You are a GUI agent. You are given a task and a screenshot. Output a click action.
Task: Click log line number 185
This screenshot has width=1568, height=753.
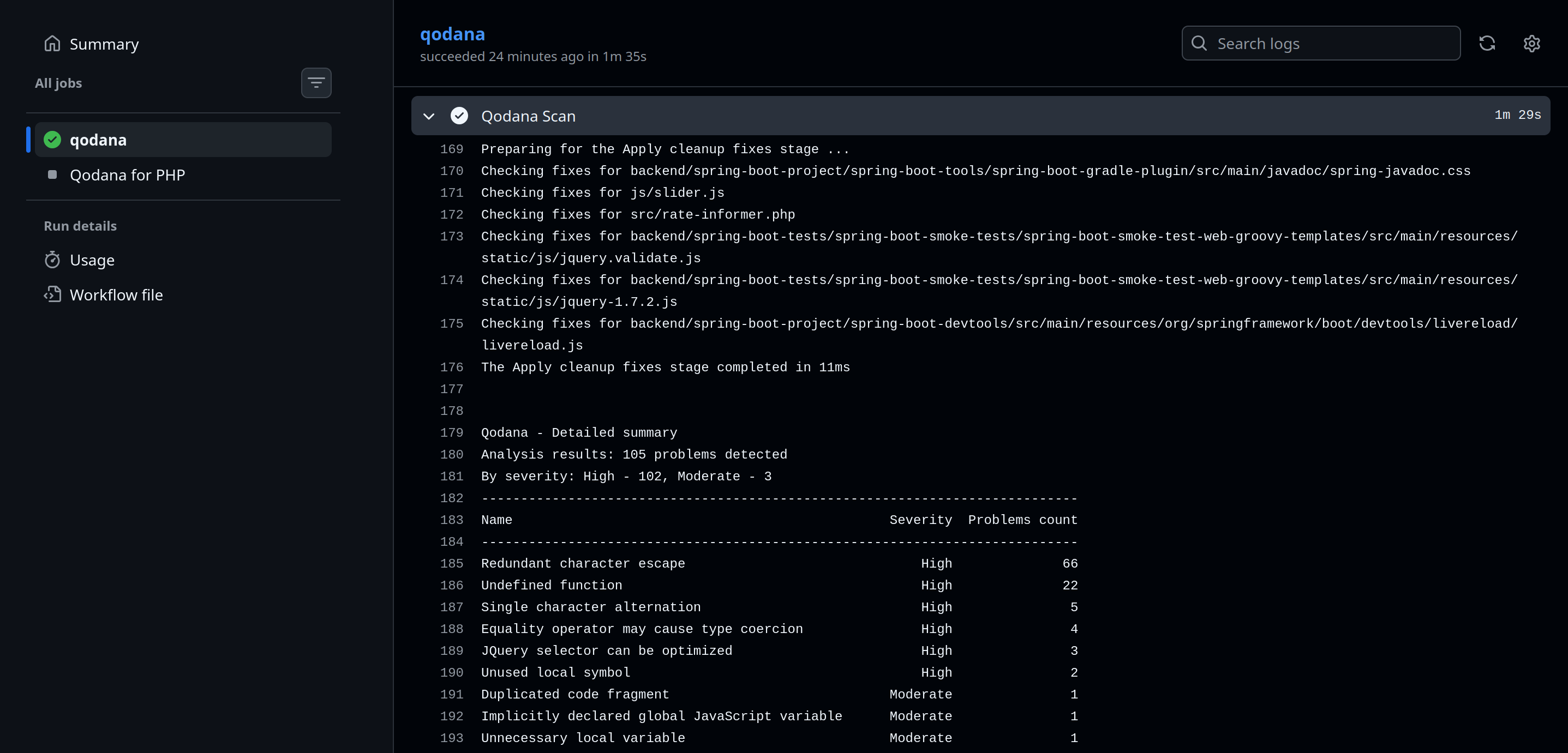click(x=451, y=563)
